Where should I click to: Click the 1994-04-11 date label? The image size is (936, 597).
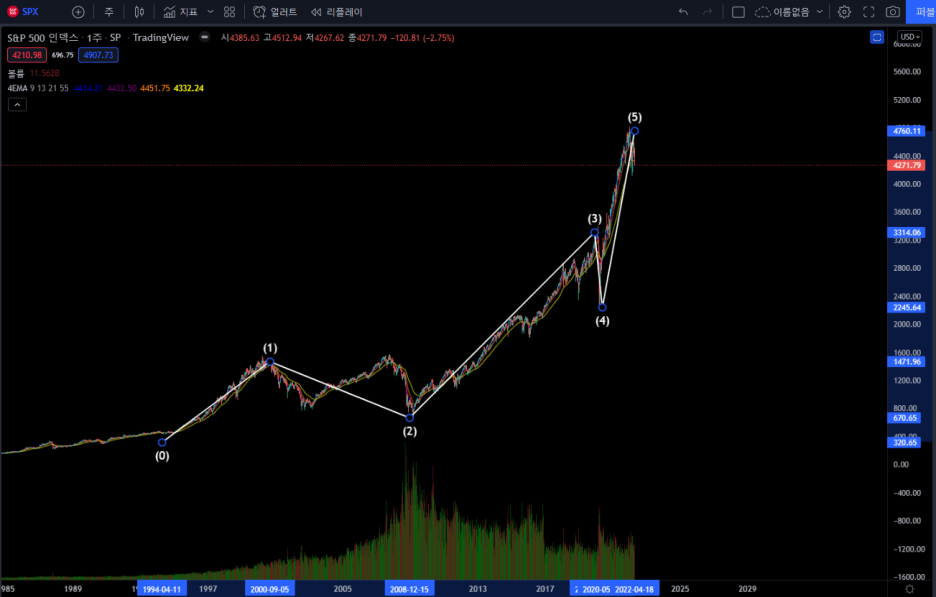pos(162,589)
